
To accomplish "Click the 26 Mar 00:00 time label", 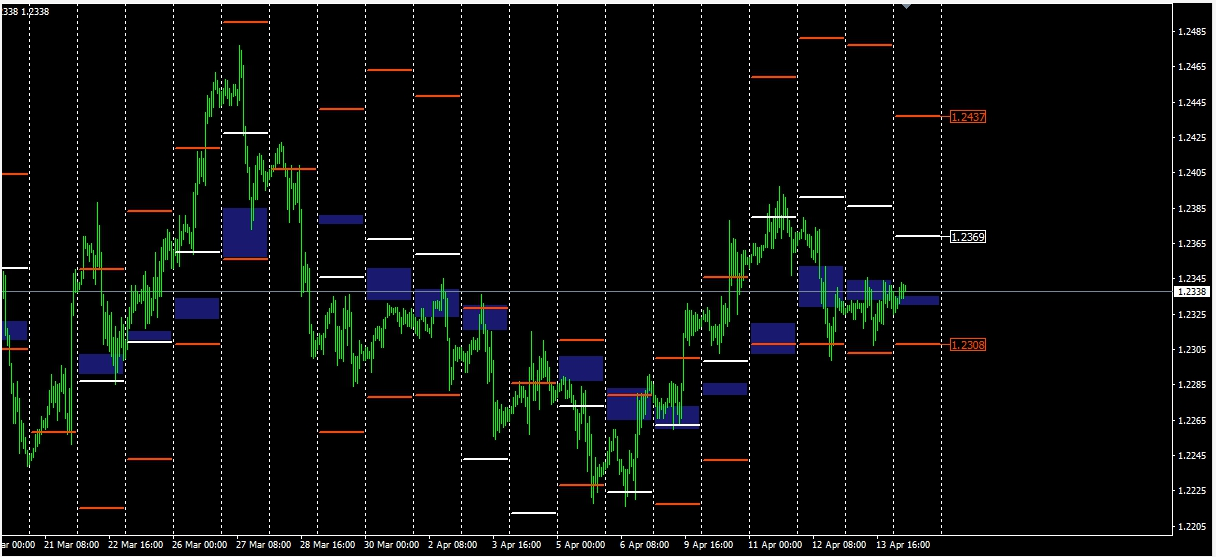I will tap(201, 545).
